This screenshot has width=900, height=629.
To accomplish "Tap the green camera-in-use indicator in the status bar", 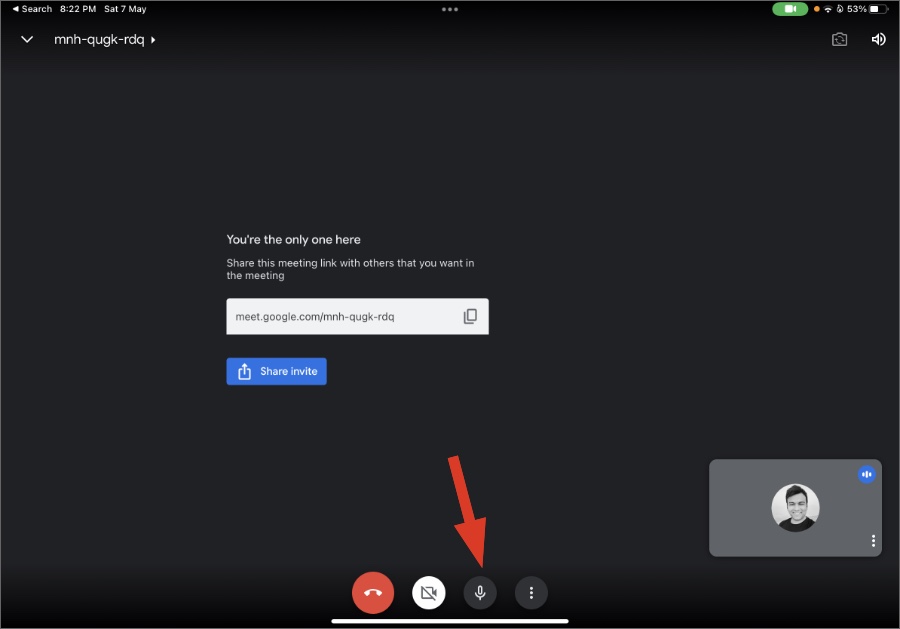I will [790, 9].
